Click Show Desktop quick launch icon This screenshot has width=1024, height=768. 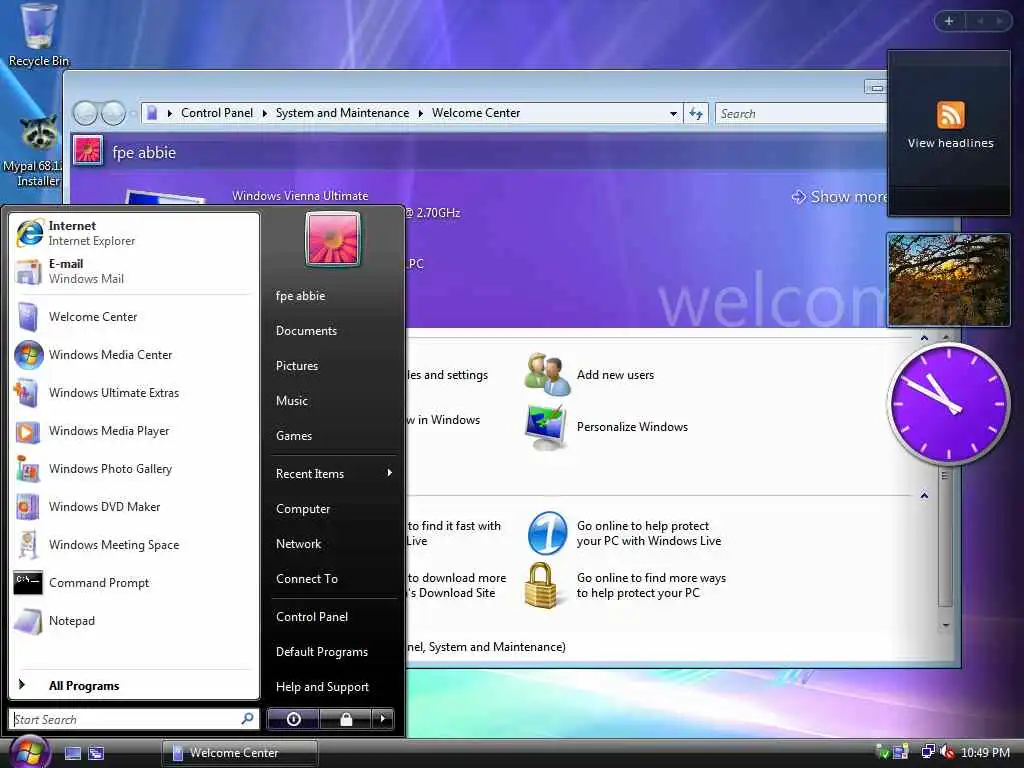click(x=73, y=753)
